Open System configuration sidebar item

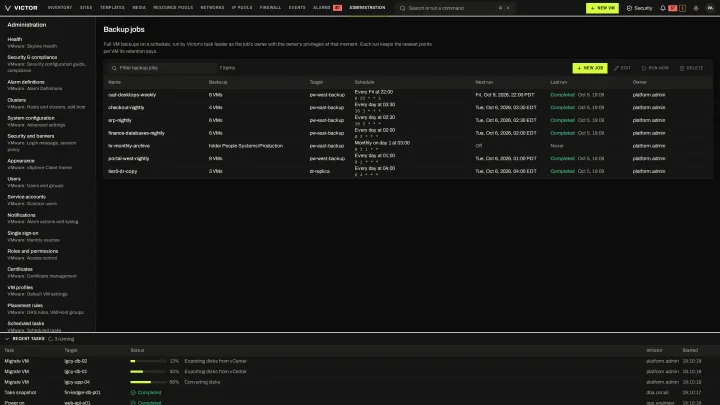click(47, 121)
